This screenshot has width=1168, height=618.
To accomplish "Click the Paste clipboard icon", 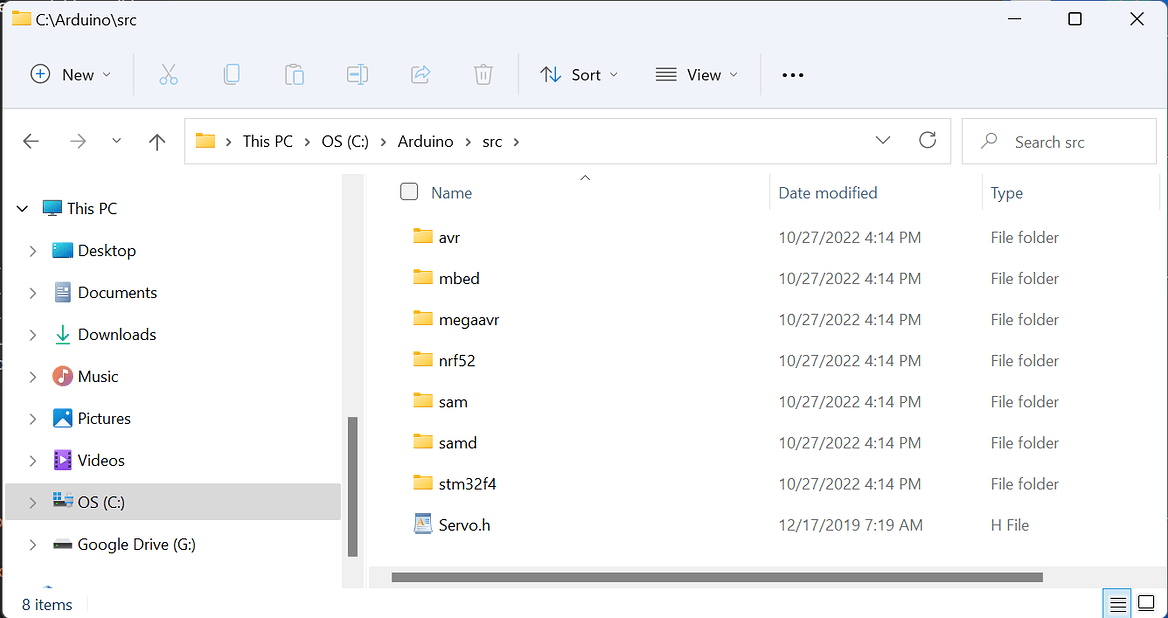I will [294, 75].
